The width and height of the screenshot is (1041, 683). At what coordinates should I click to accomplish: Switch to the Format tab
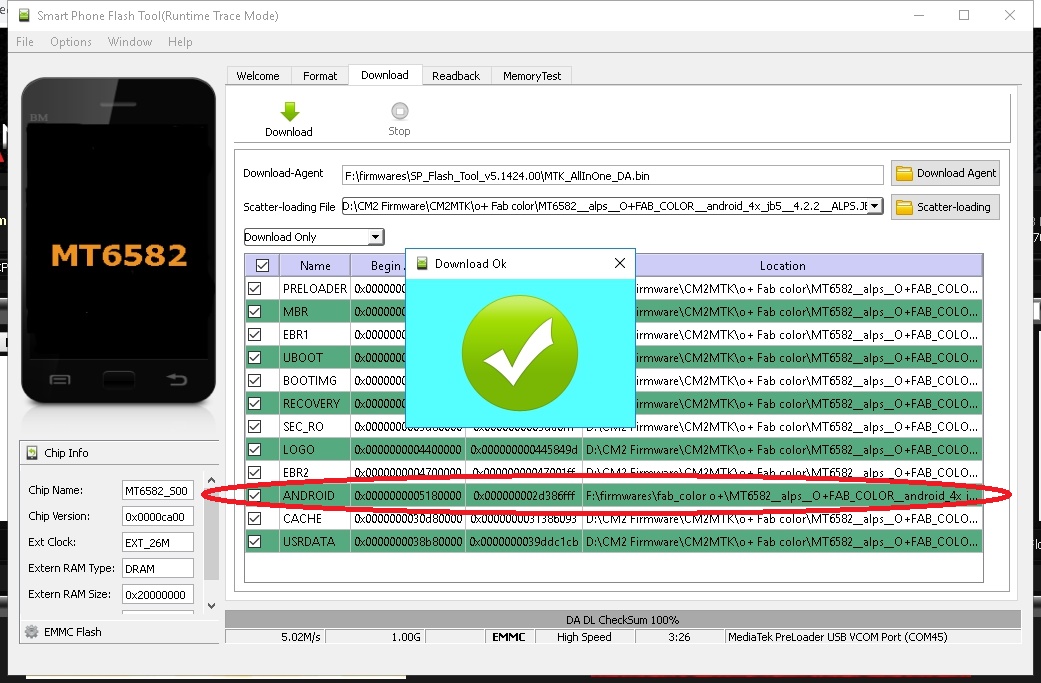320,76
